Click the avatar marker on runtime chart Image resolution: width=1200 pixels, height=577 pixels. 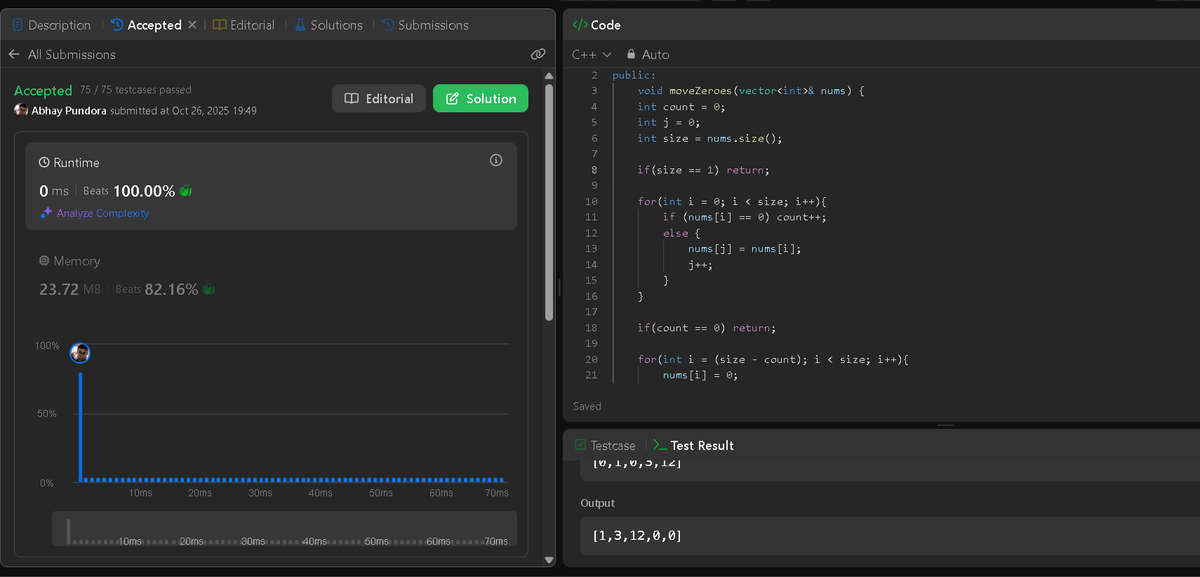click(x=80, y=353)
